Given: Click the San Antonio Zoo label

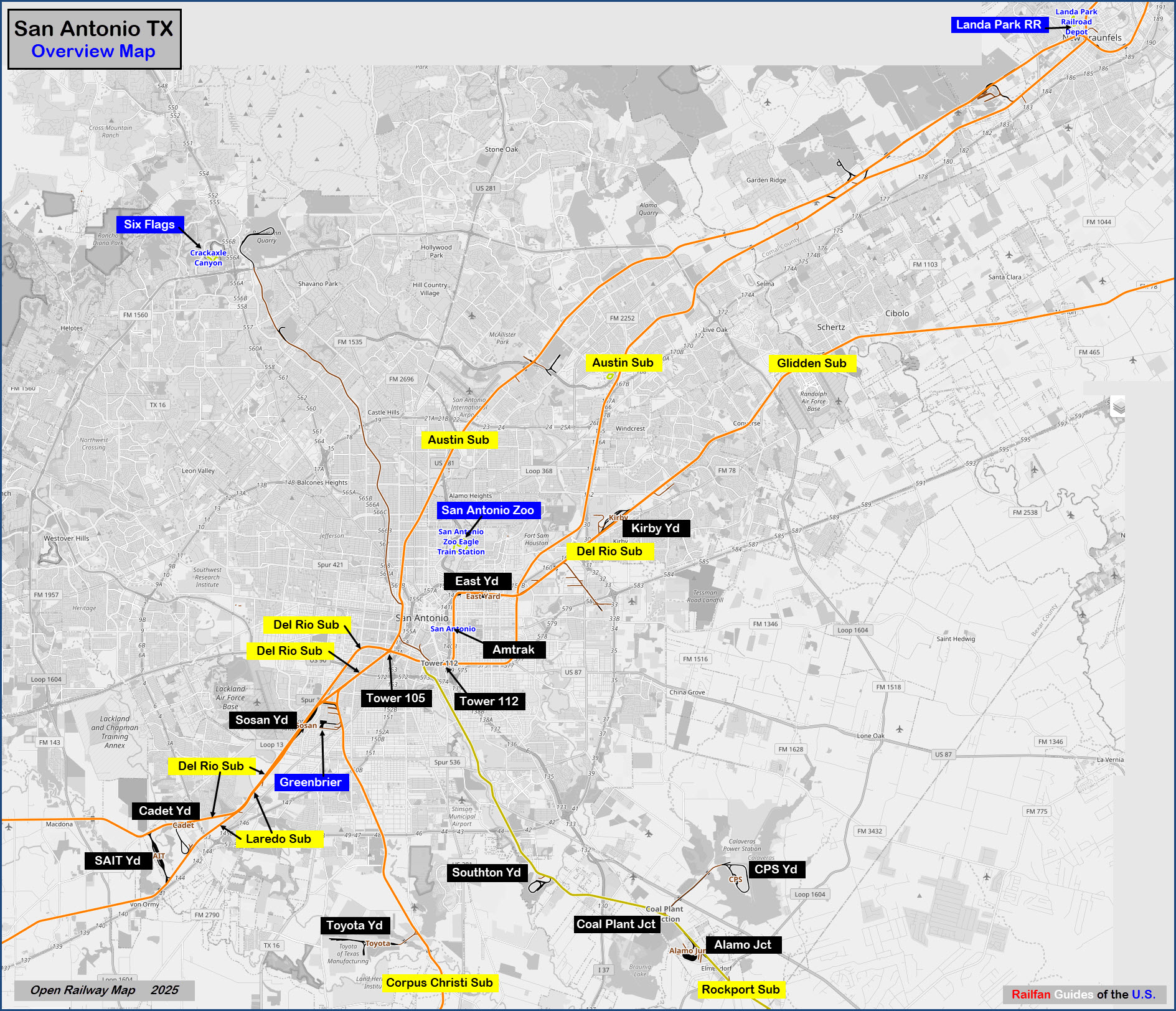Looking at the screenshot, I should (487, 510).
